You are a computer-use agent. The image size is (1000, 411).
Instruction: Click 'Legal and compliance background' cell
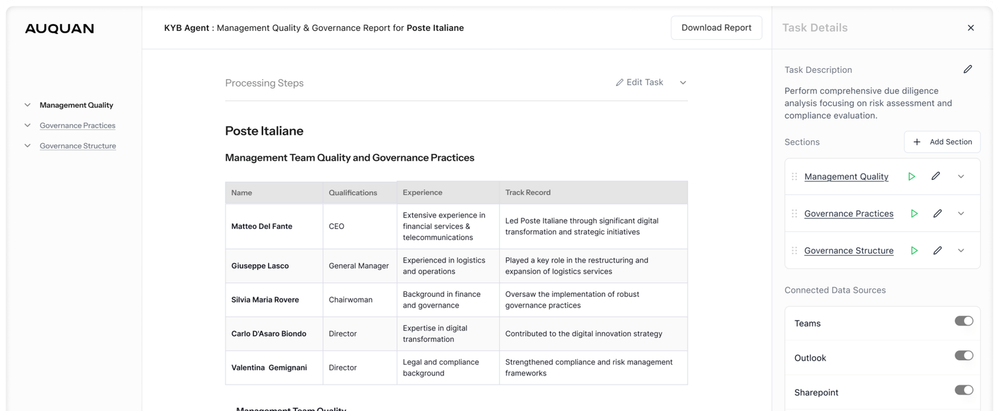point(448,368)
